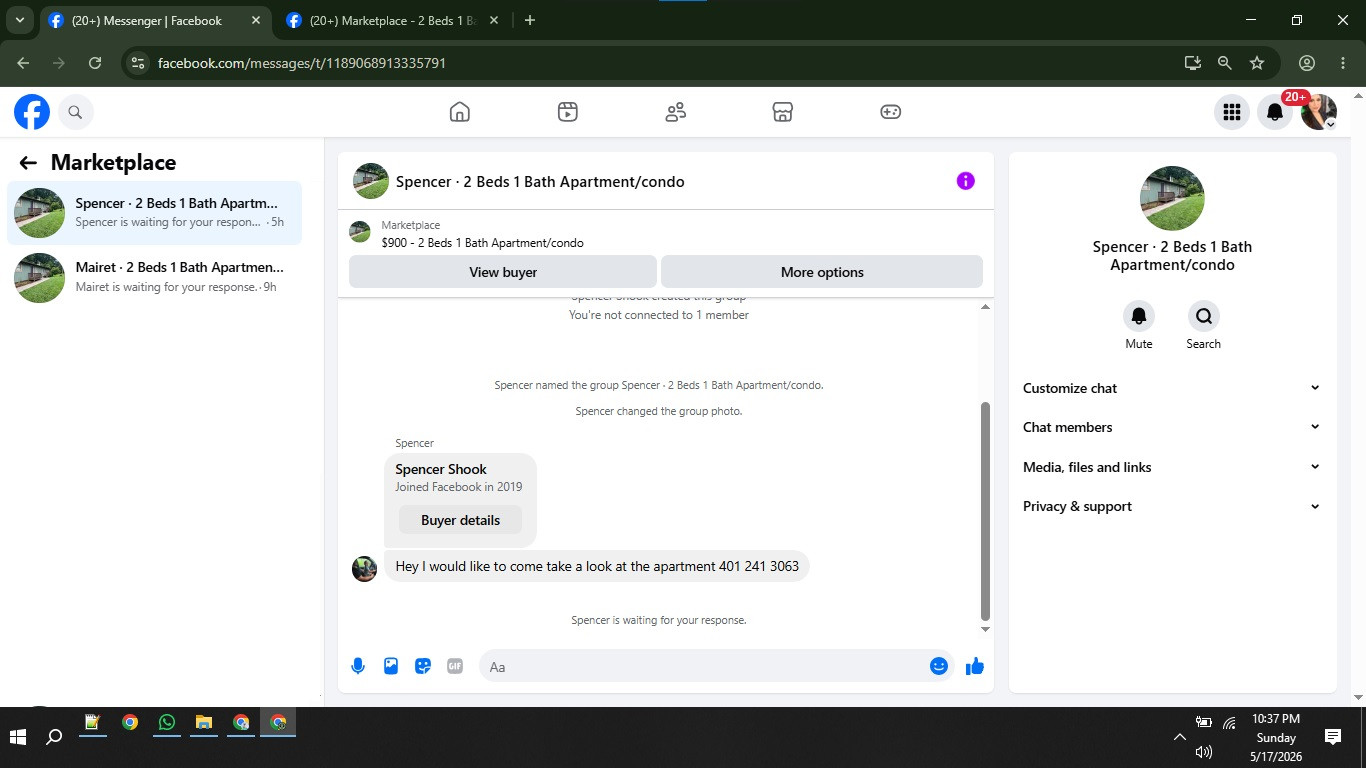Click the More options button
Screen dimensions: 1366x768
822,272
